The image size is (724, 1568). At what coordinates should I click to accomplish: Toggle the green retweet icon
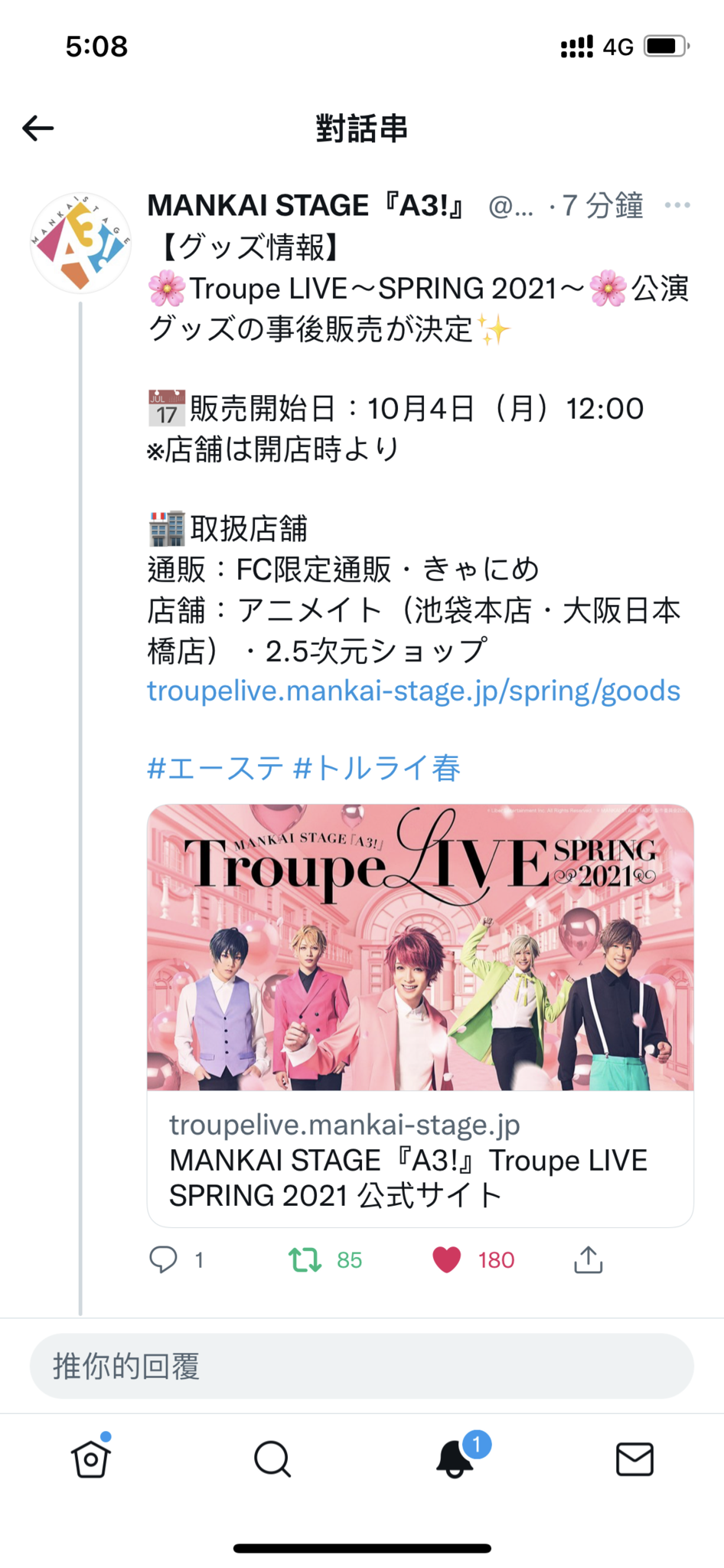click(305, 1259)
